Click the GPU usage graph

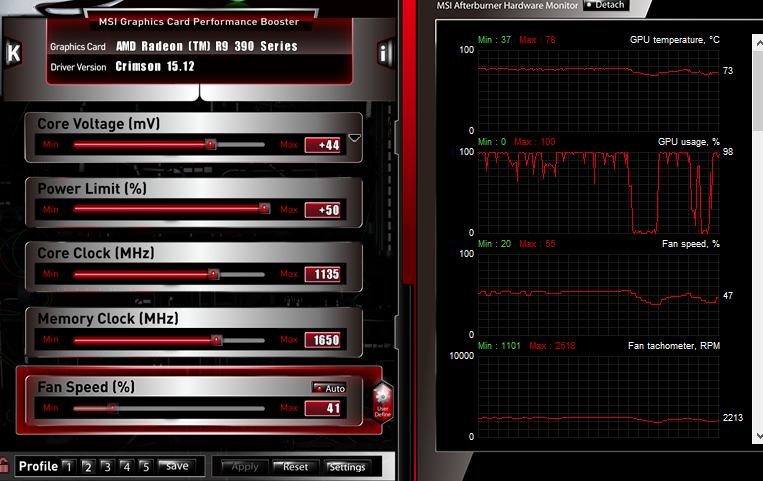coord(599,192)
